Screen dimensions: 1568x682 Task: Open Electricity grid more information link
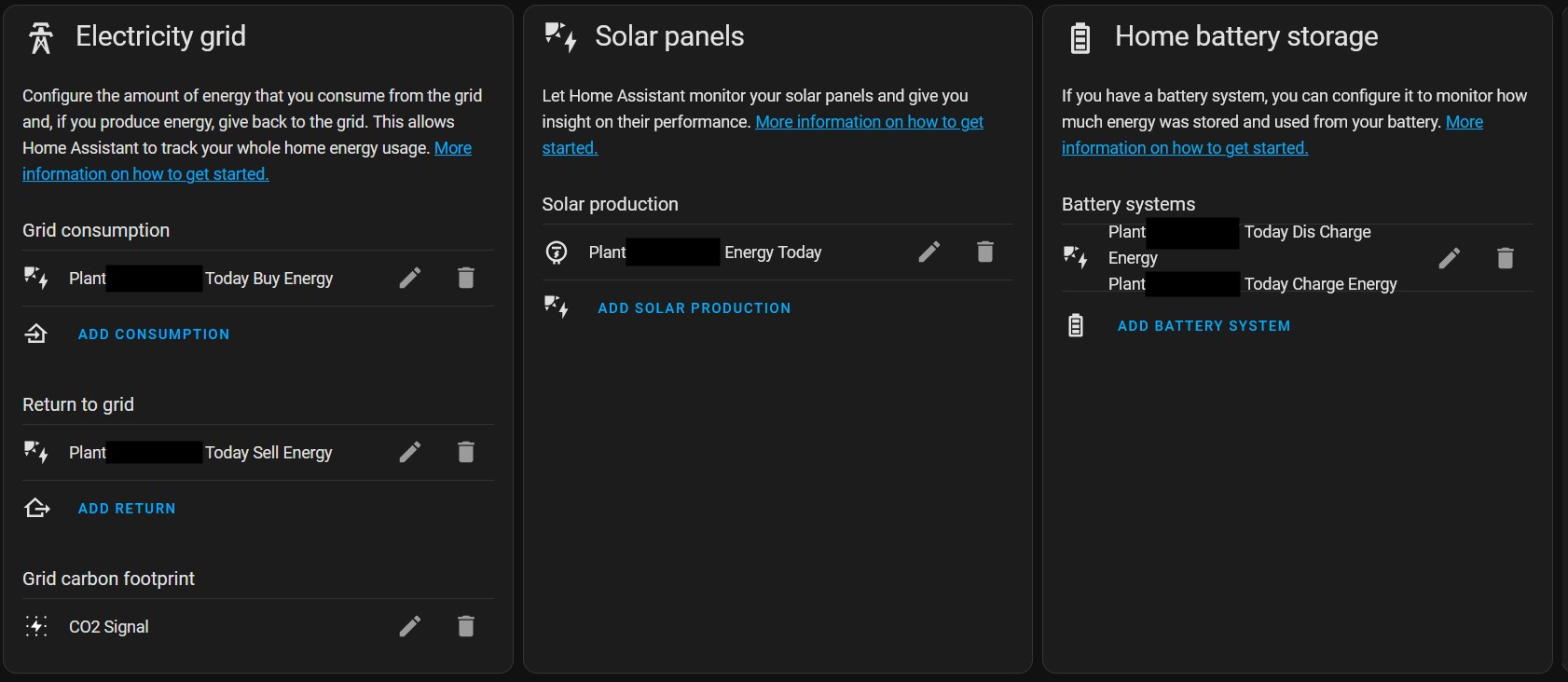pyautogui.click(x=145, y=174)
